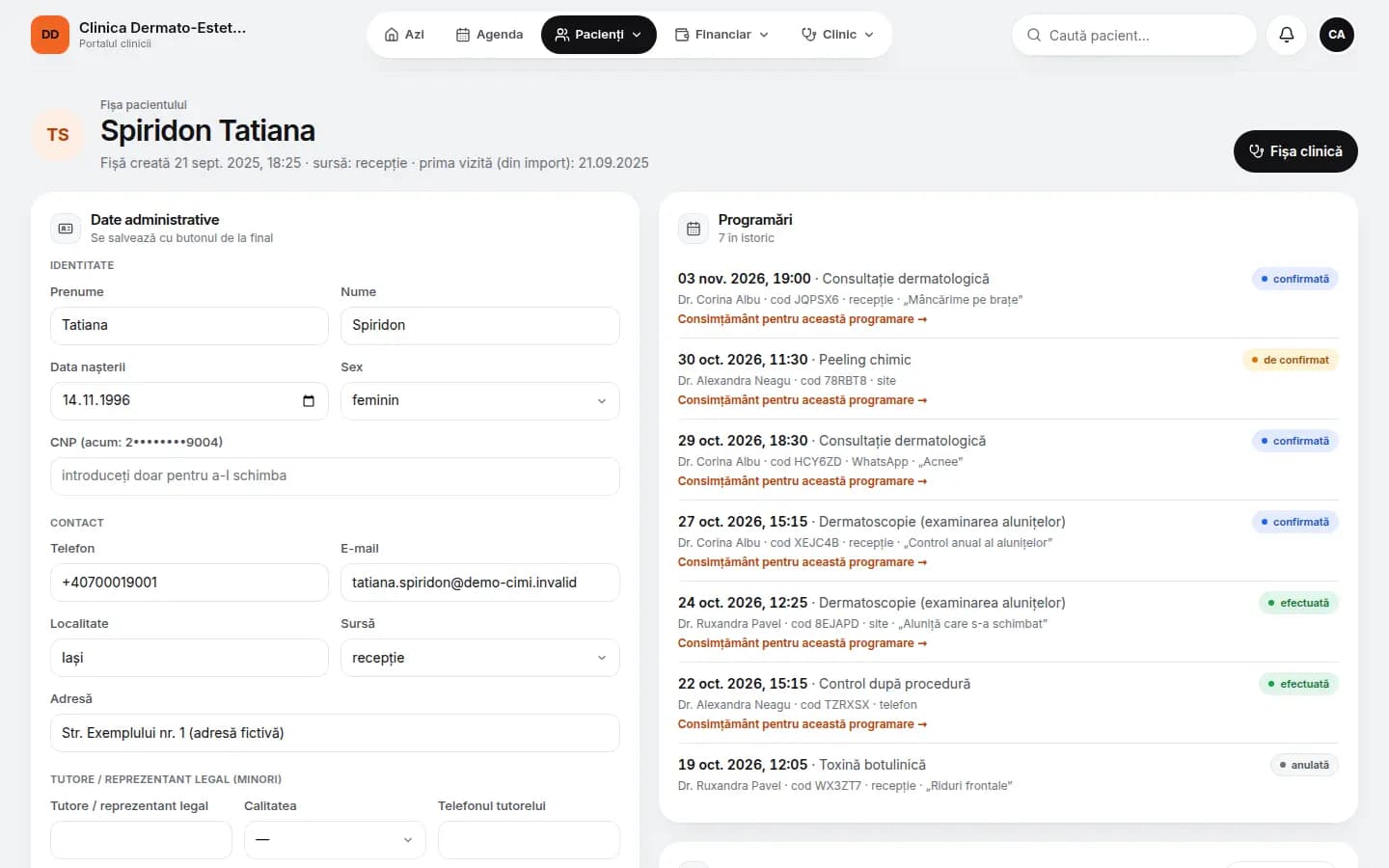Viewport: 1389px width, 868px height.
Task: Open the Fișa clinică button
Action: [x=1295, y=151]
